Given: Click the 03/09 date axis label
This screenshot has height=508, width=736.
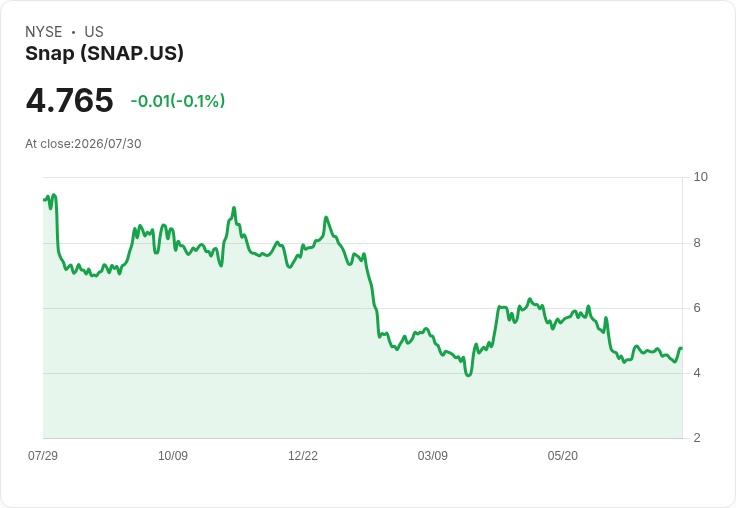Looking at the screenshot, I should pos(432,455).
